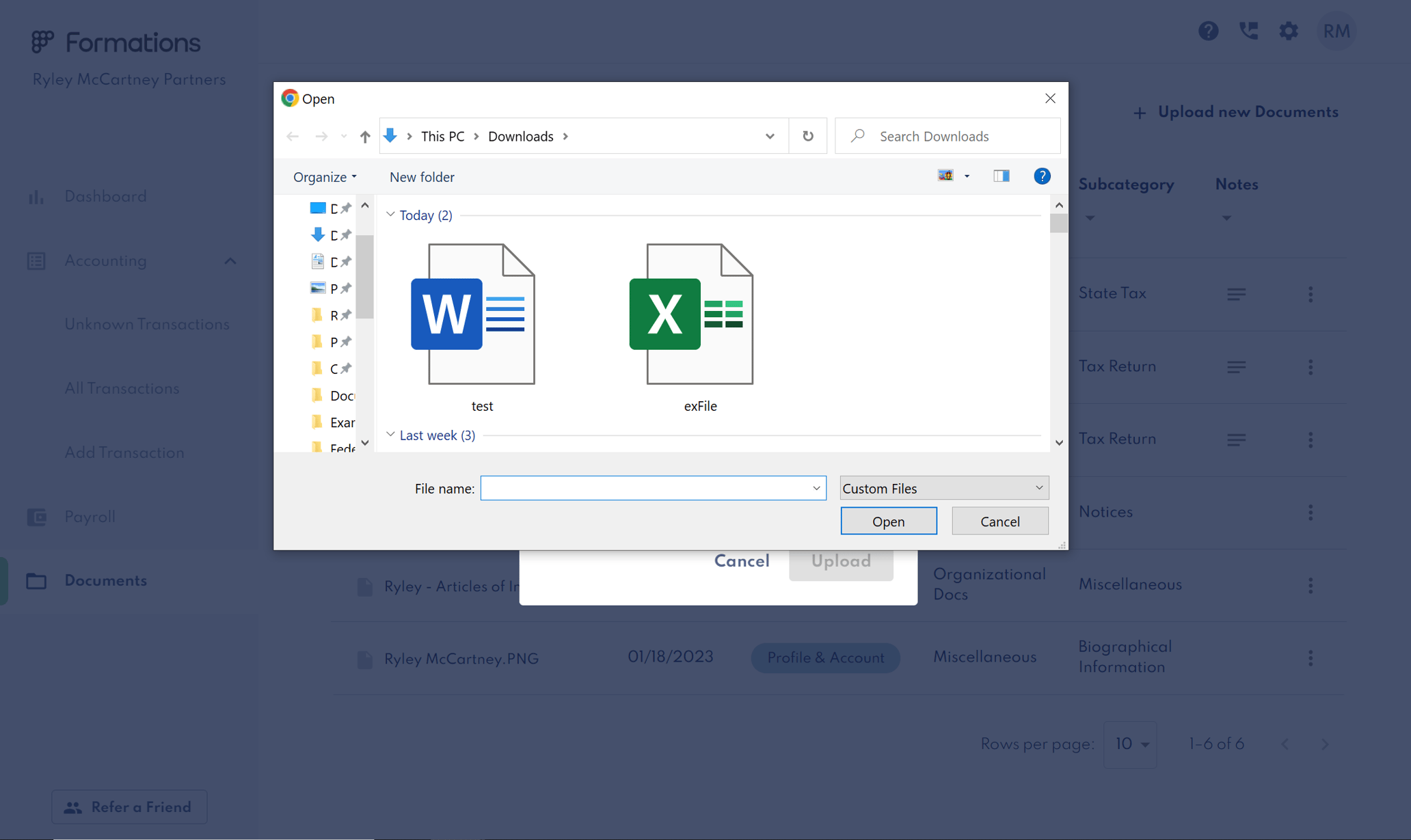Open the Organize menu
Image resolution: width=1411 pixels, height=840 pixels.
323,176
